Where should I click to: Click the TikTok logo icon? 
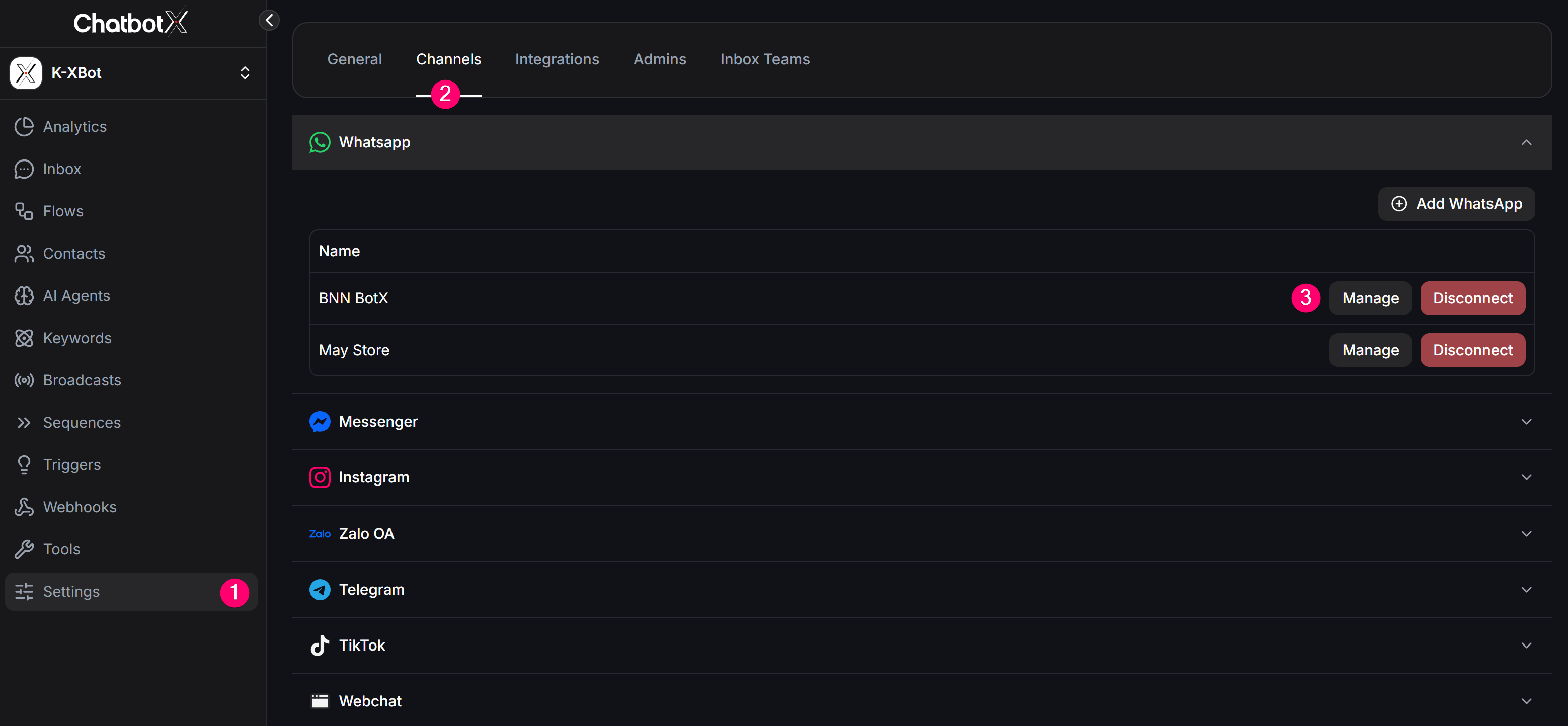[x=320, y=645]
